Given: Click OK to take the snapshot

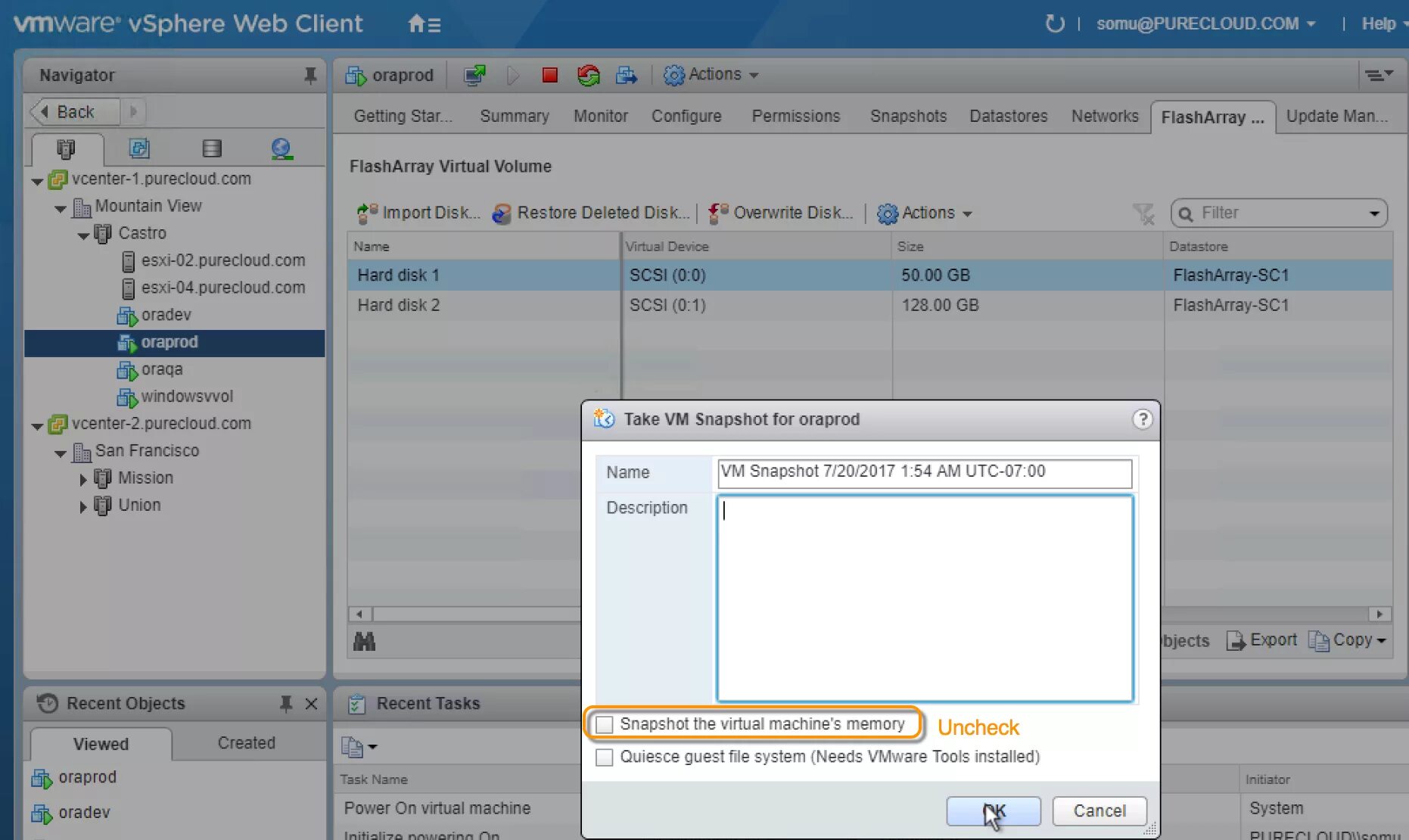Looking at the screenshot, I should (x=994, y=811).
